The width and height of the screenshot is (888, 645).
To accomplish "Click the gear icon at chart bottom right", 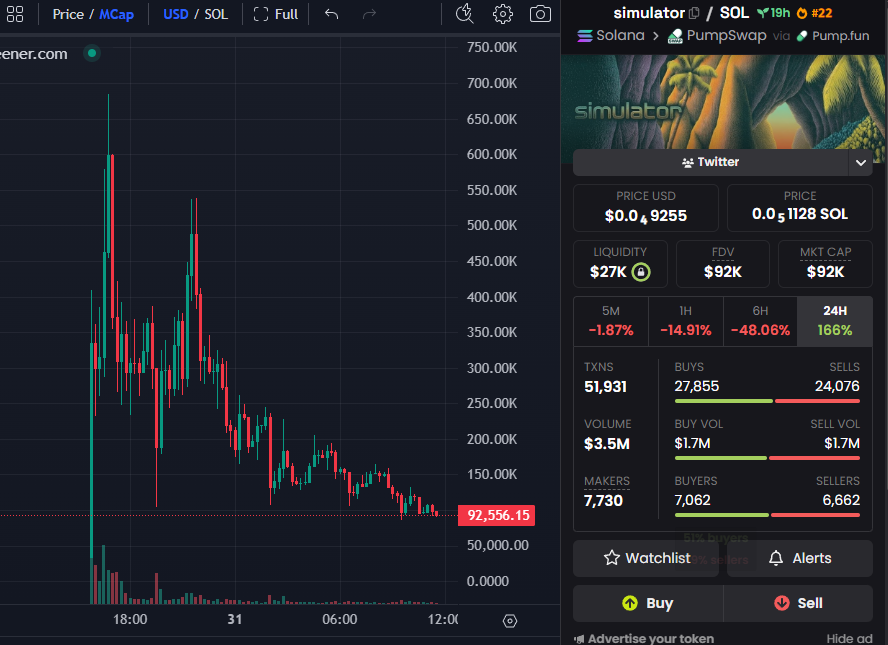I will (x=509, y=623).
